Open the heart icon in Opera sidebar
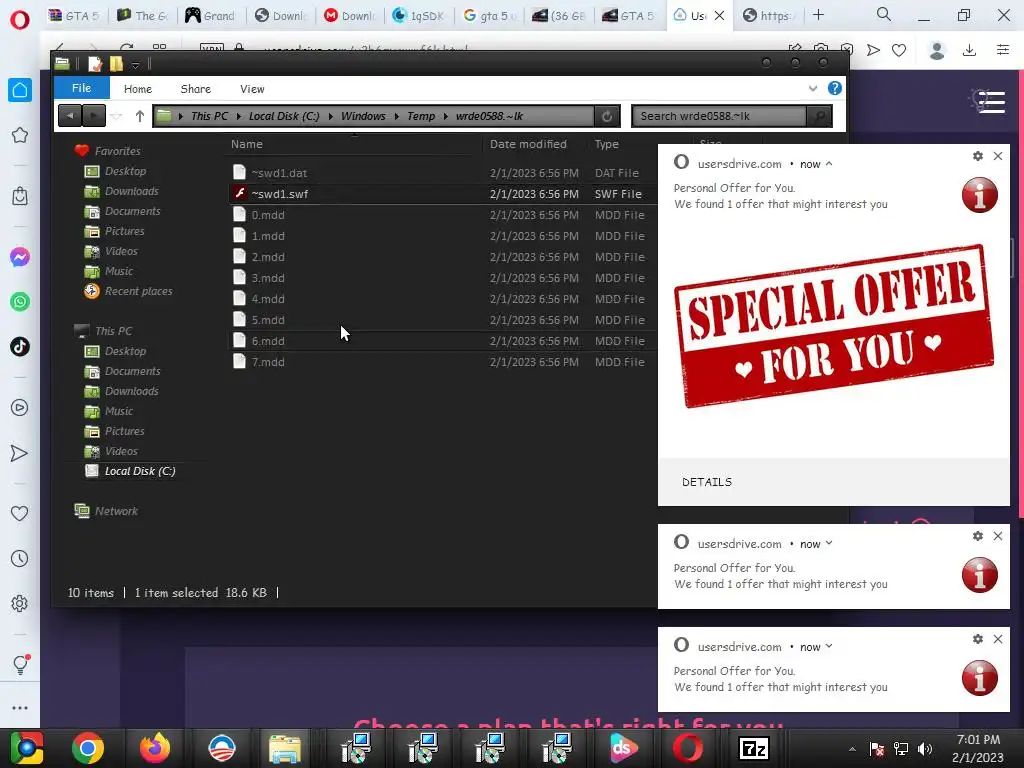1024x768 pixels. click(x=20, y=513)
